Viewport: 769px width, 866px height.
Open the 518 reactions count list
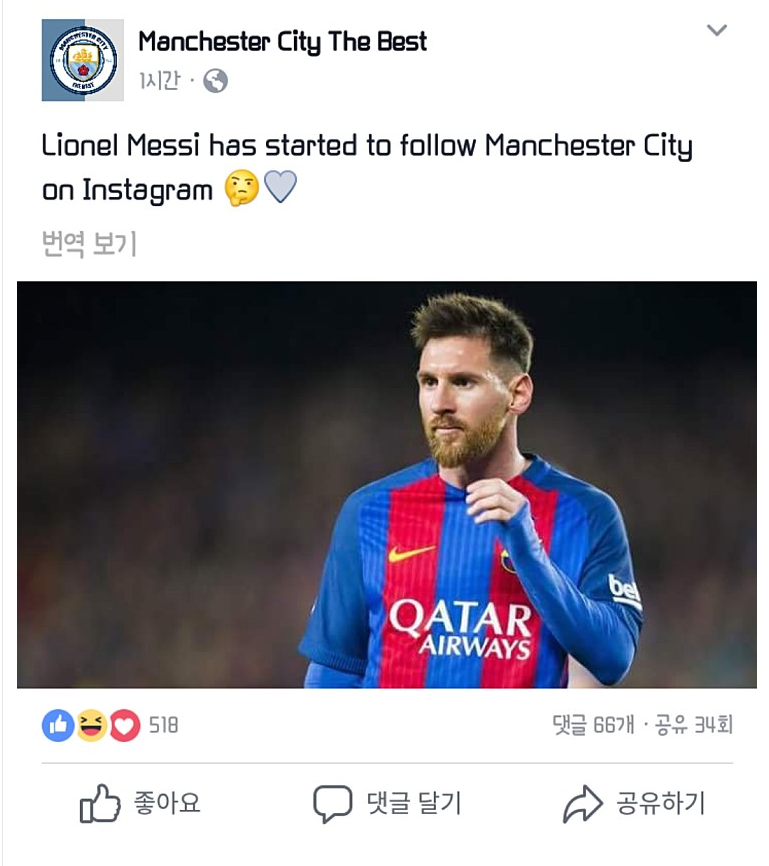click(x=164, y=725)
